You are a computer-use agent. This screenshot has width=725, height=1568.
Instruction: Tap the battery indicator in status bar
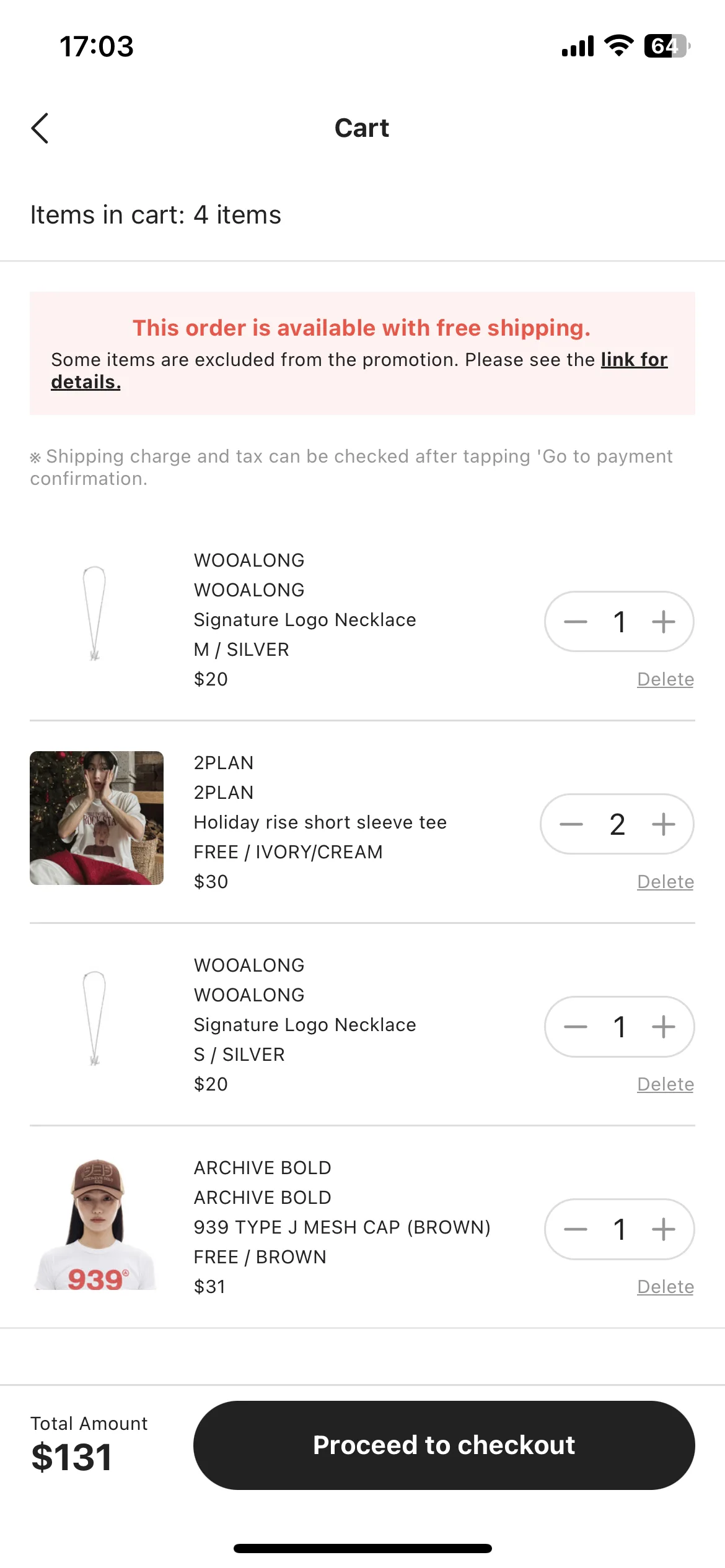[667, 46]
